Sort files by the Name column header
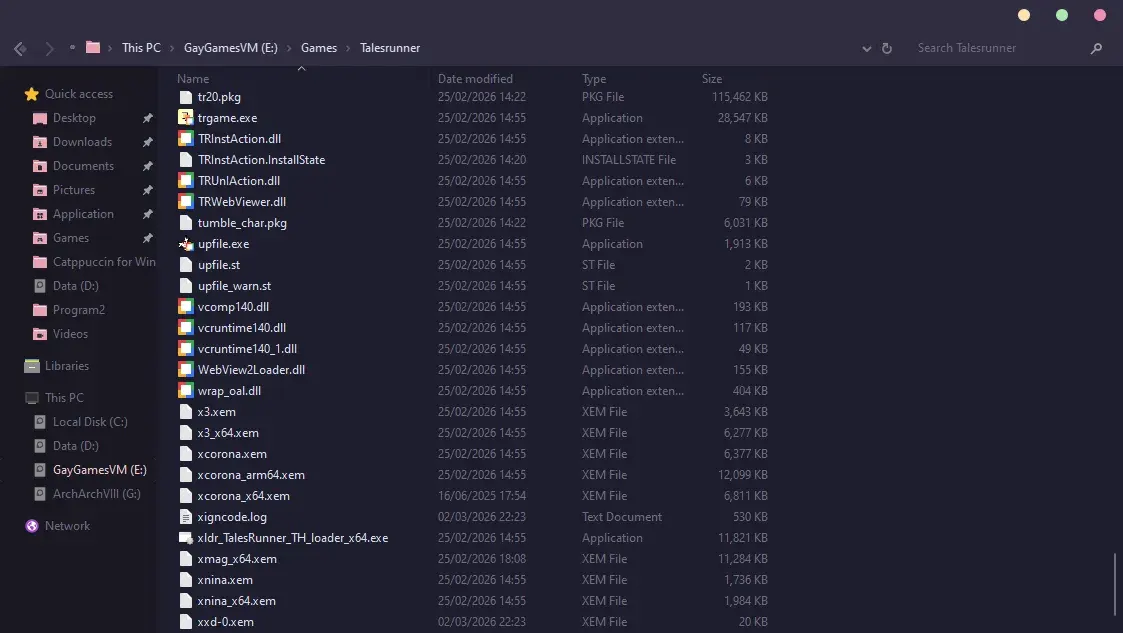This screenshot has height=633, width=1123. coord(193,79)
